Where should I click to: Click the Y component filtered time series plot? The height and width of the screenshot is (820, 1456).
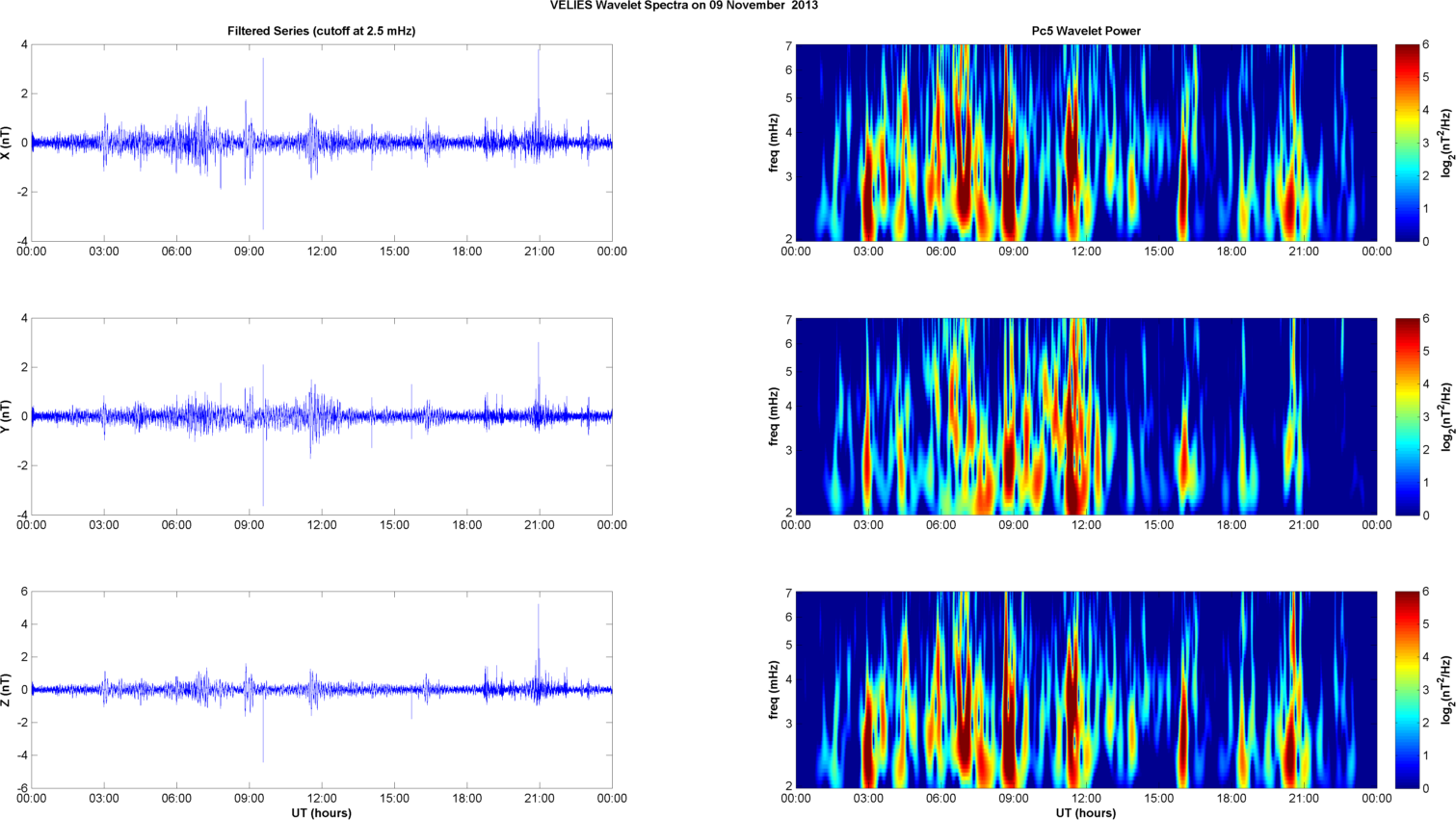322,416
